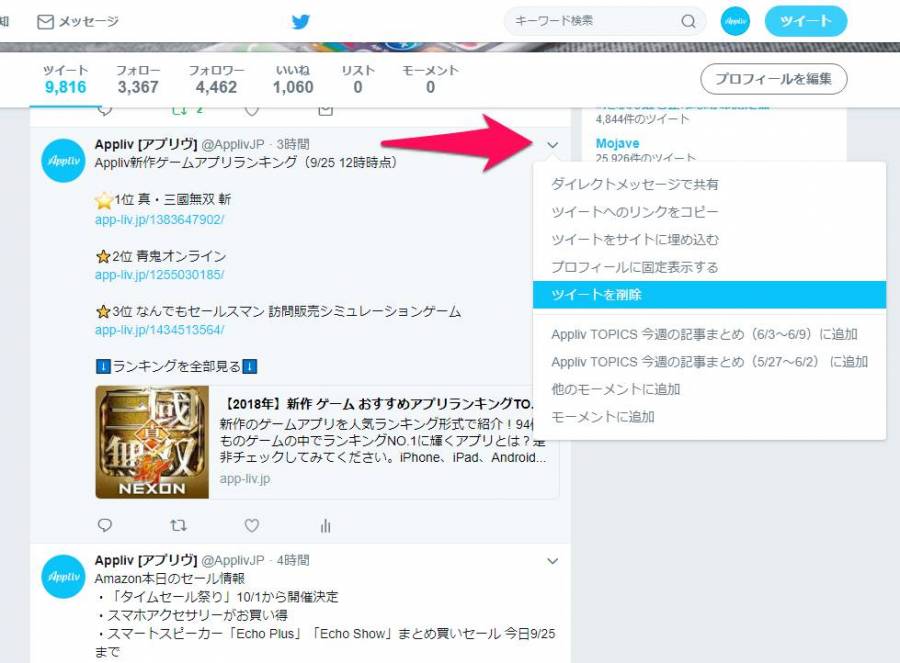Click the text 2位 青鬼オンライン
900x663 pixels.
point(169,256)
